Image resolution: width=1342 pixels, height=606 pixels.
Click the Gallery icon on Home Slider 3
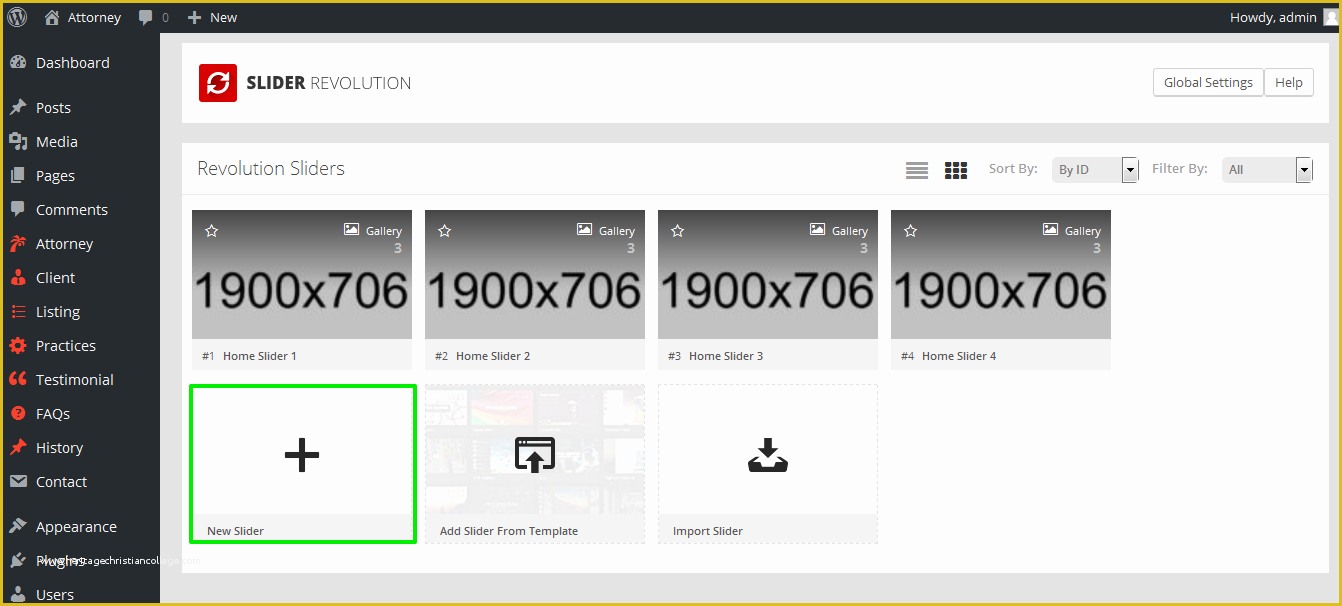(x=817, y=229)
